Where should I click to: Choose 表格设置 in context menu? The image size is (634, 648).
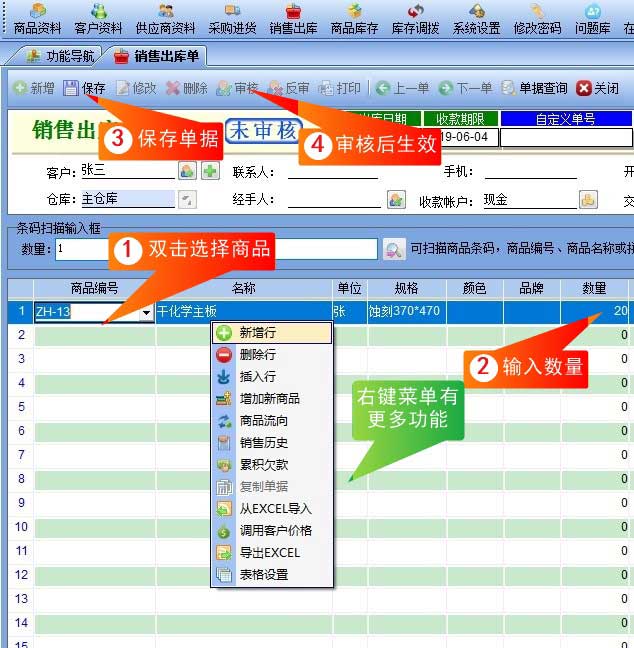pyautogui.click(x=272, y=575)
